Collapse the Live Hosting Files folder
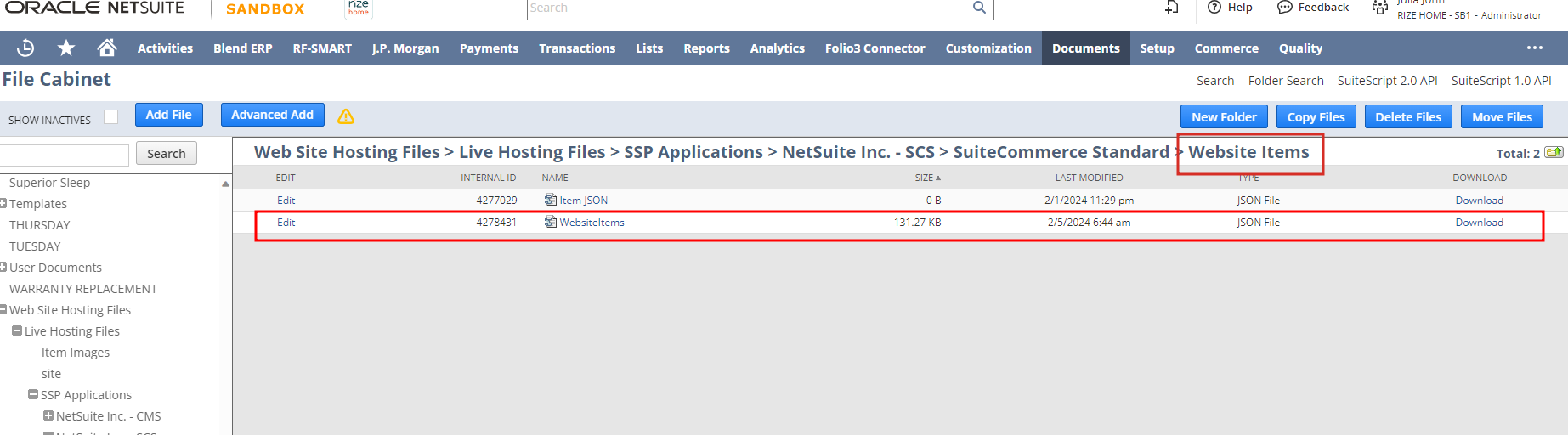 click(x=17, y=331)
